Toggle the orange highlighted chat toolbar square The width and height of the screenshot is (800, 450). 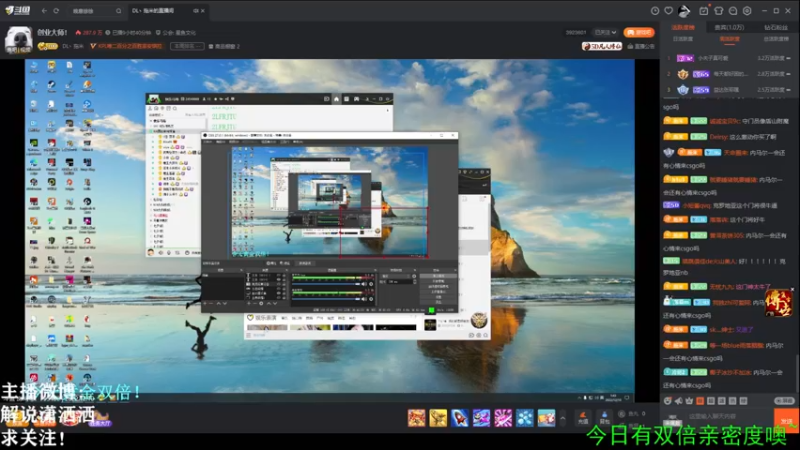pos(700,401)
